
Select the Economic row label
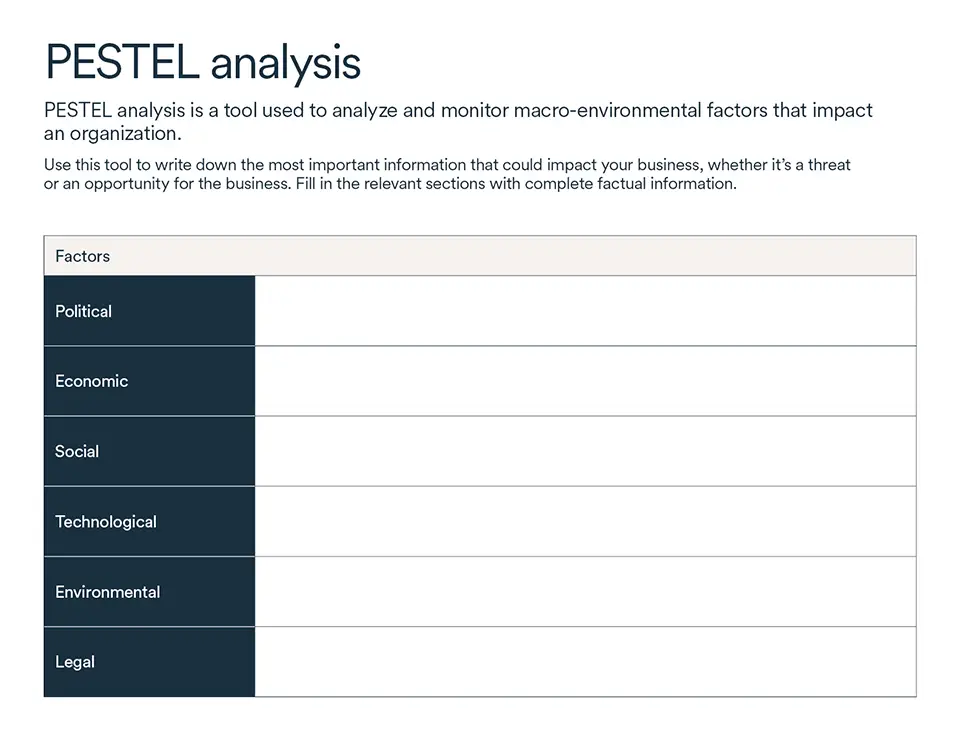coord(92,381)
